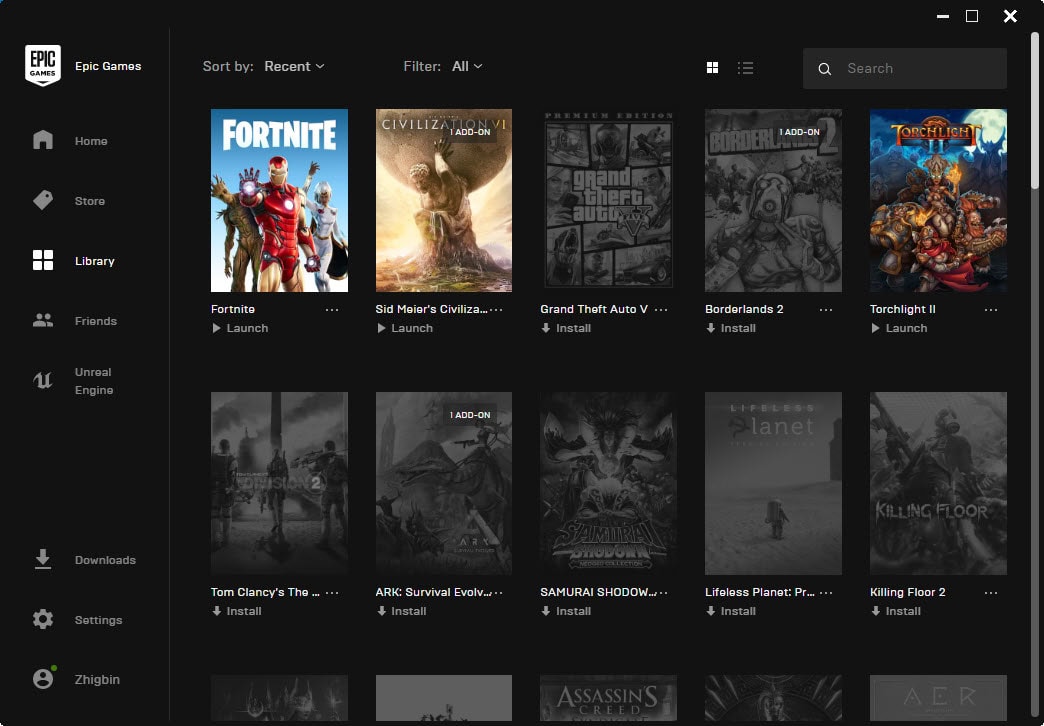Click the Settings label in the sidebar

click(99, 619)
